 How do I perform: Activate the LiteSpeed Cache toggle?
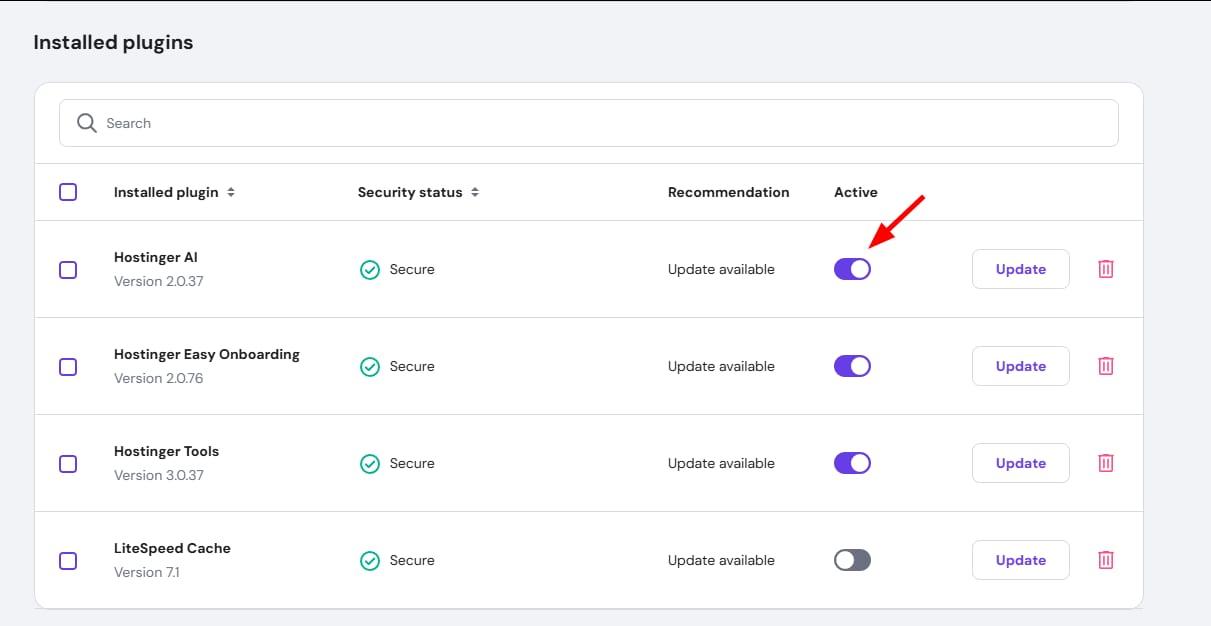[x=852, y=560]
